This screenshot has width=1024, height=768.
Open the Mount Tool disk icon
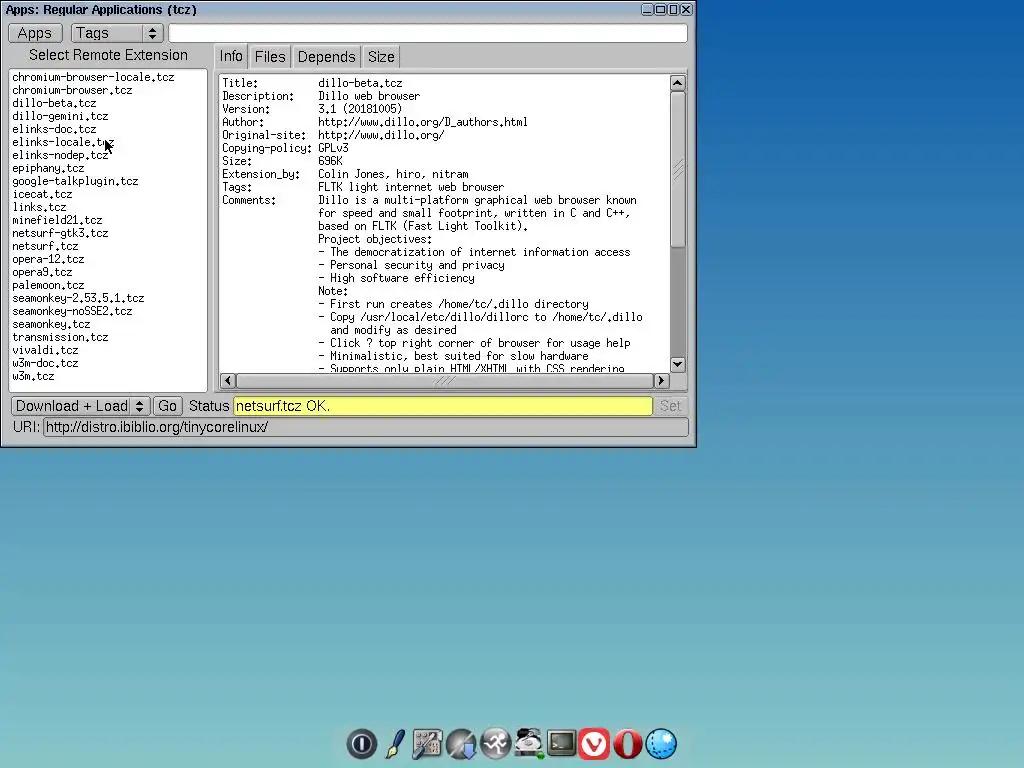[528, 743]
